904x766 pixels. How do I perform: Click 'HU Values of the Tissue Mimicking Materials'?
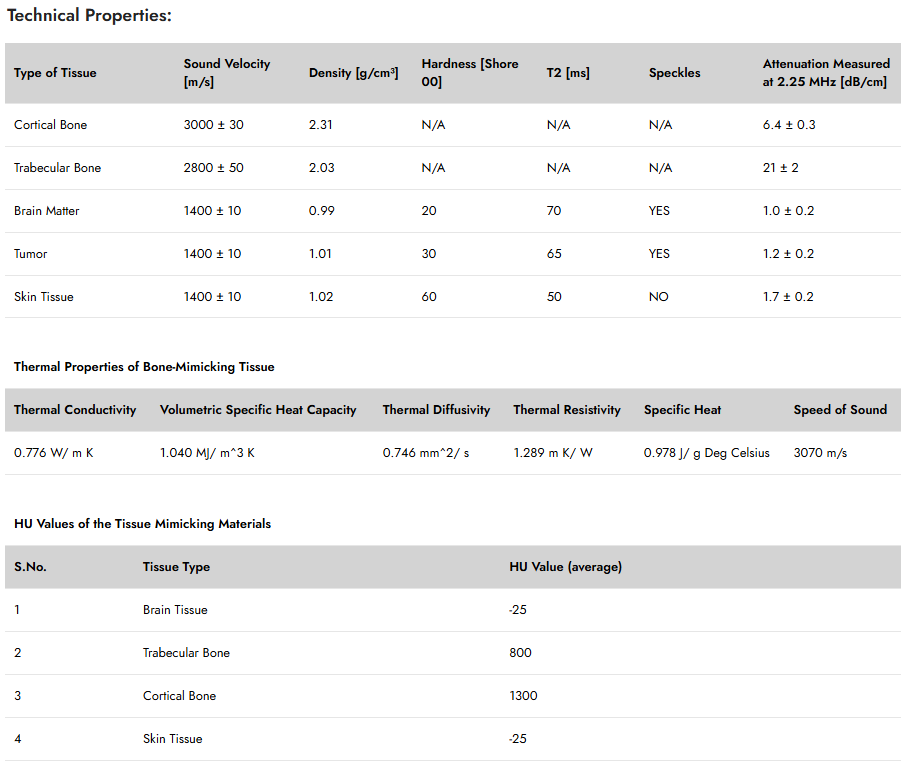pyautogui.click(x=142, y=524)
